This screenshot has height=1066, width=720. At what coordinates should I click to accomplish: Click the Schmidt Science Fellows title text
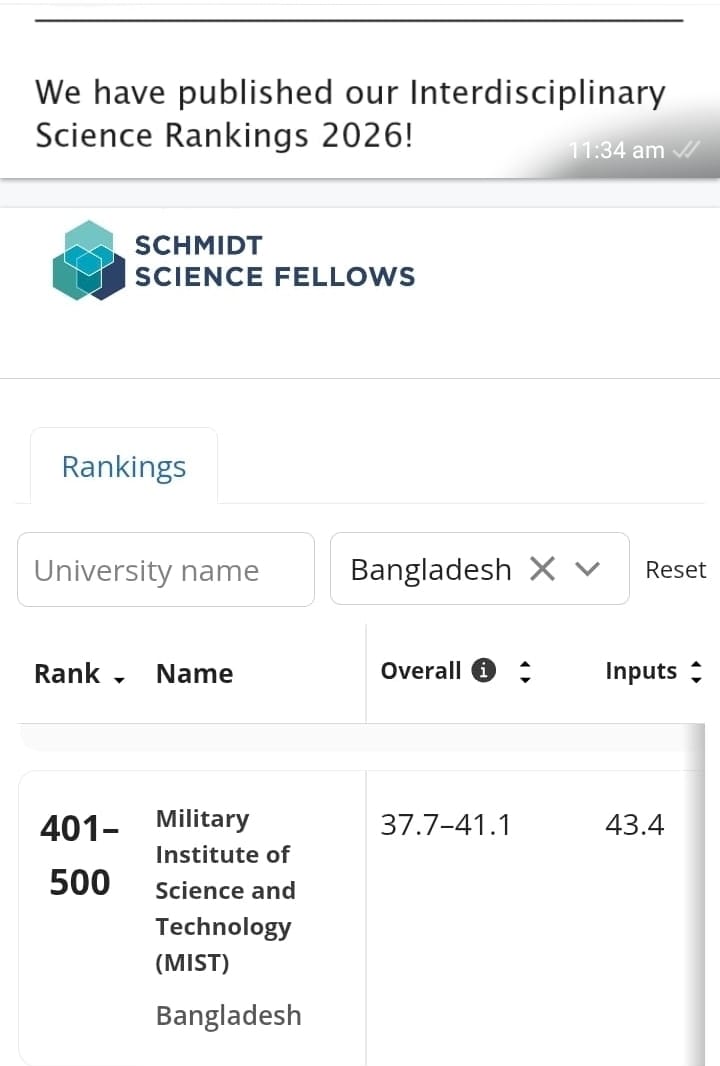coord(274,260)
